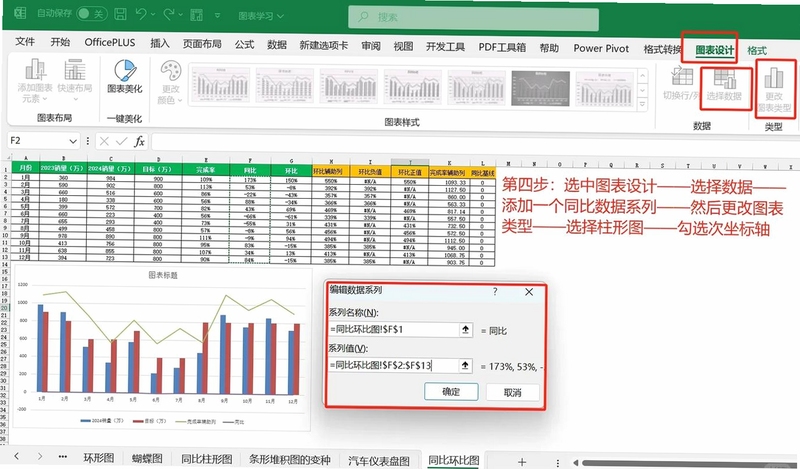
Task: Click collapse-dialog arrow beside 系列值 field
Action: [x=465, y=366]
